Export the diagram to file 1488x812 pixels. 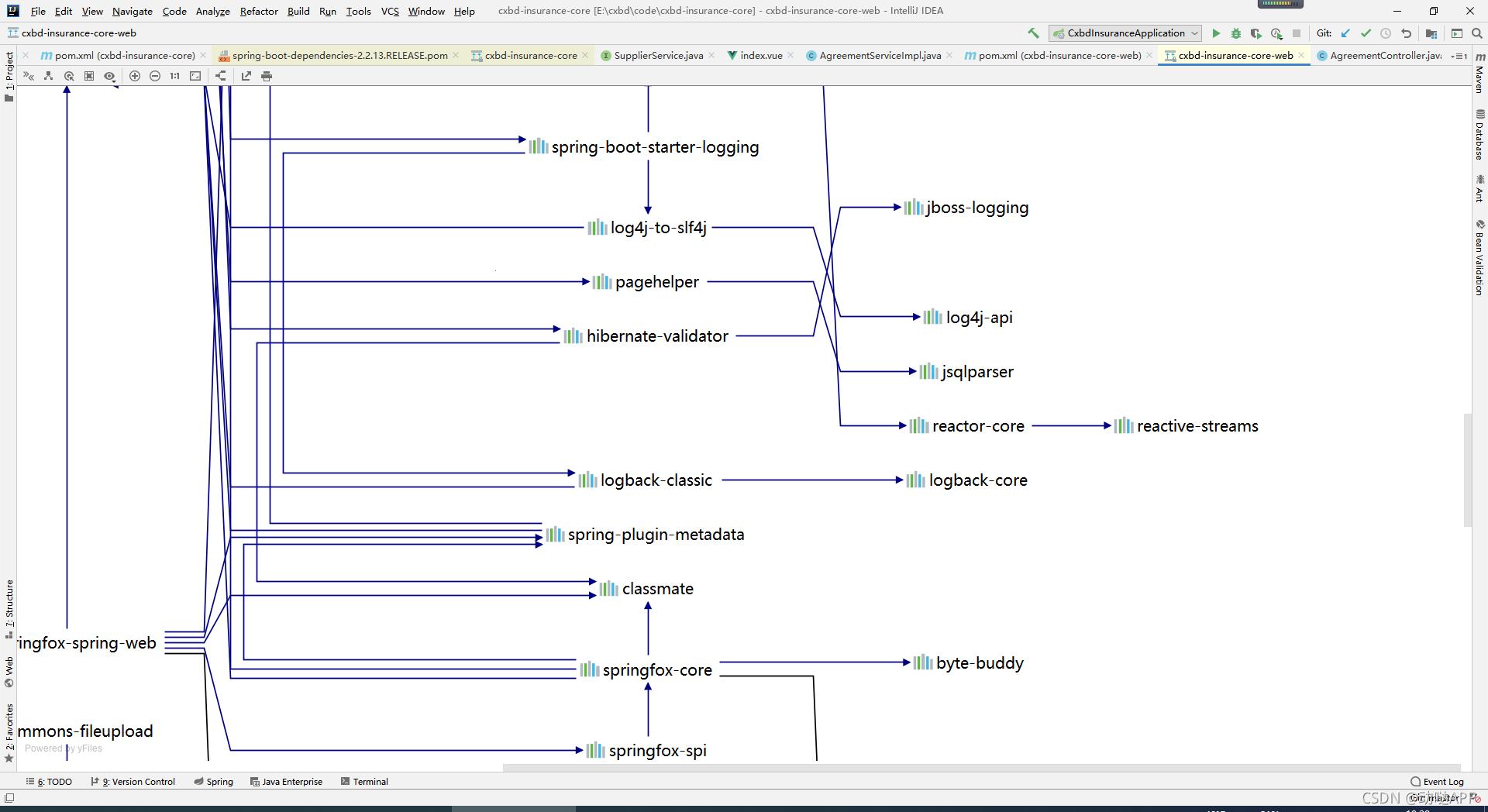pyautogui.click(x=246, y=76)
